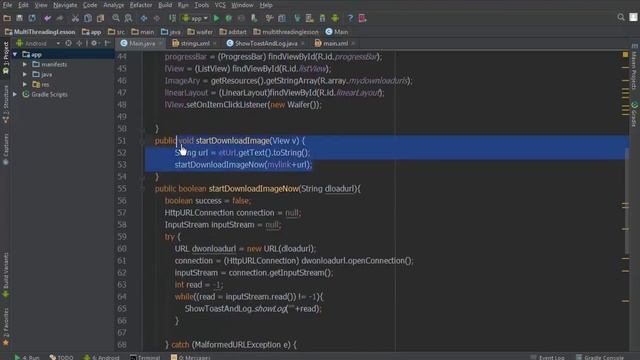The height and width of the screenshot is (360, 640).
Task: Click the Redo toolbar icon
Action: tap(60, 18)
